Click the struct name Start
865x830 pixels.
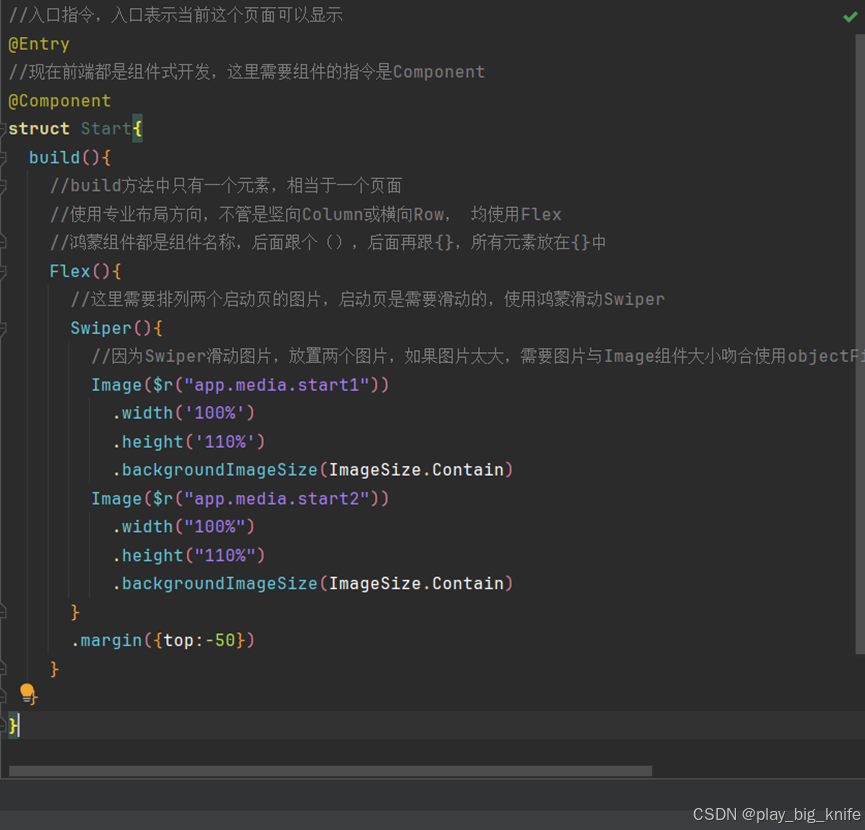pyautogui.click(x=106, y=129)
